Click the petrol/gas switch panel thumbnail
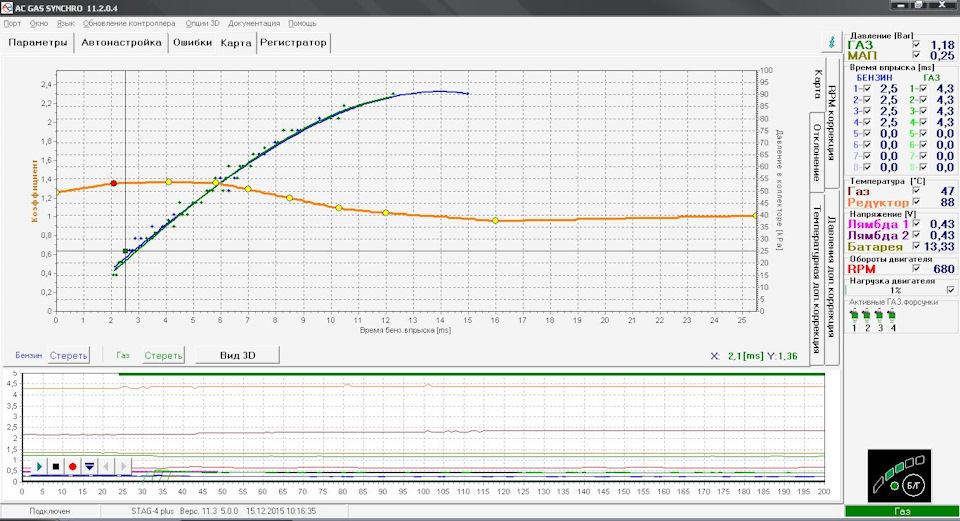The image size is (960, 521). click(x=899, y=476)
